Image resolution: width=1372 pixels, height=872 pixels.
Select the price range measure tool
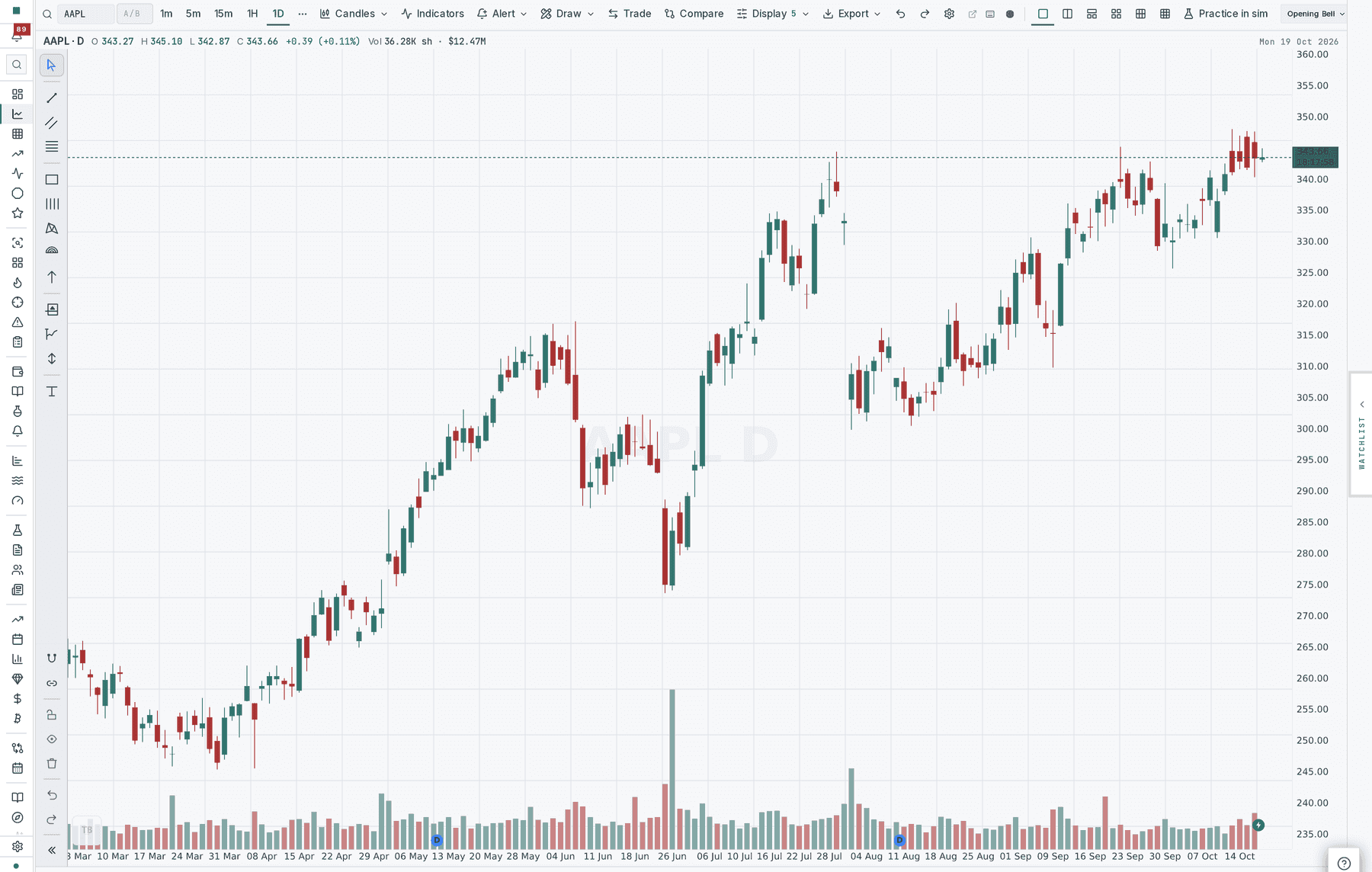pos(52,359)
